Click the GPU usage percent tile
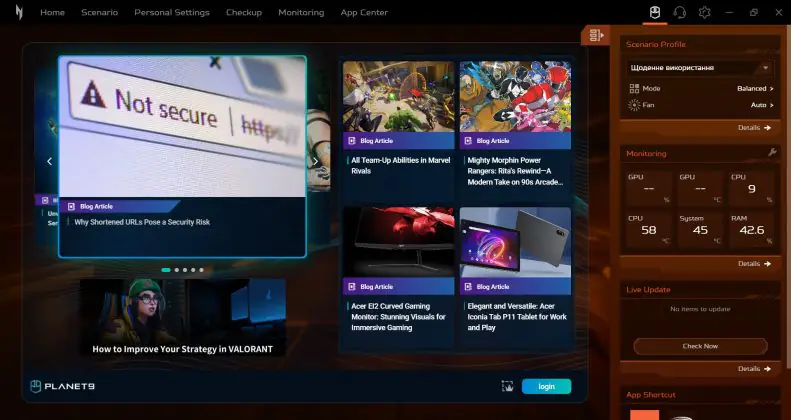The width and height of the screenshot is (791, 420). (x=649, y=189)
